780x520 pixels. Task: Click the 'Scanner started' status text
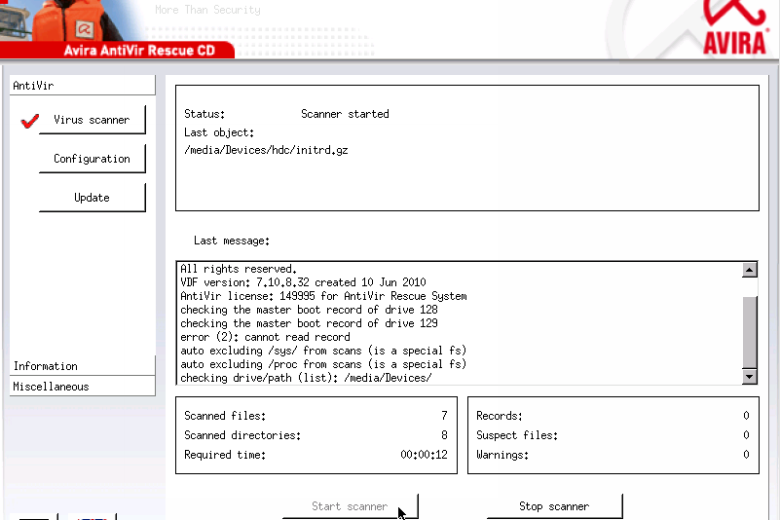pos(345,114)
